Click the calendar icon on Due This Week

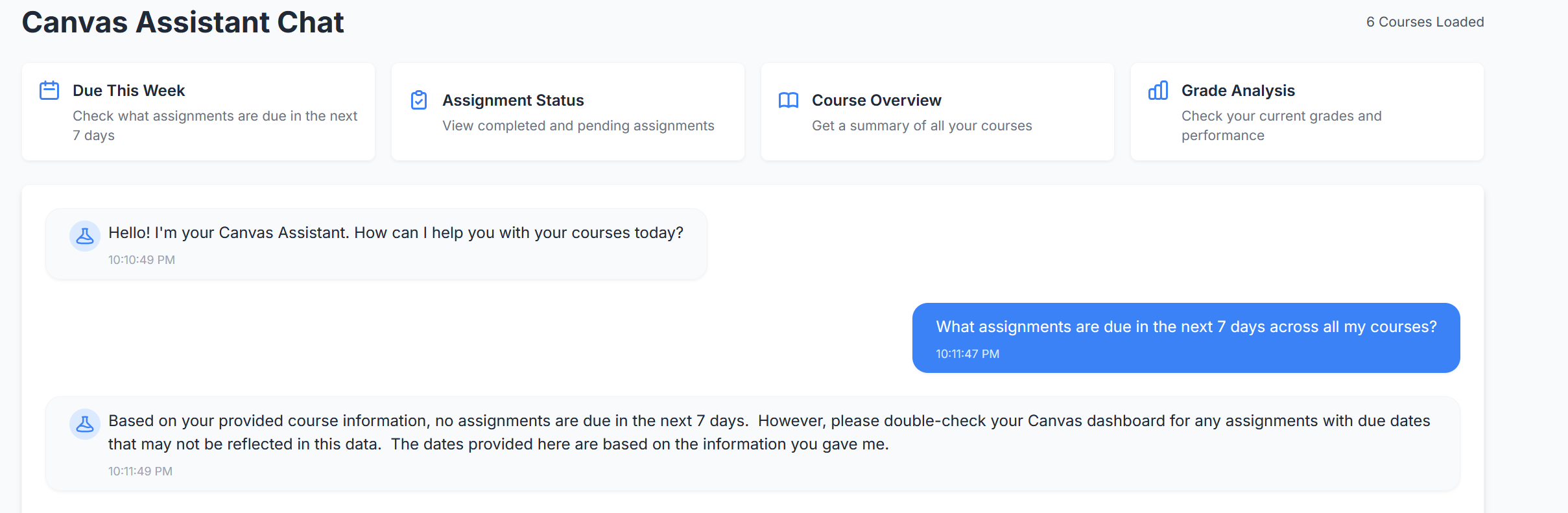pyautogui.click(x=49, y=90)
